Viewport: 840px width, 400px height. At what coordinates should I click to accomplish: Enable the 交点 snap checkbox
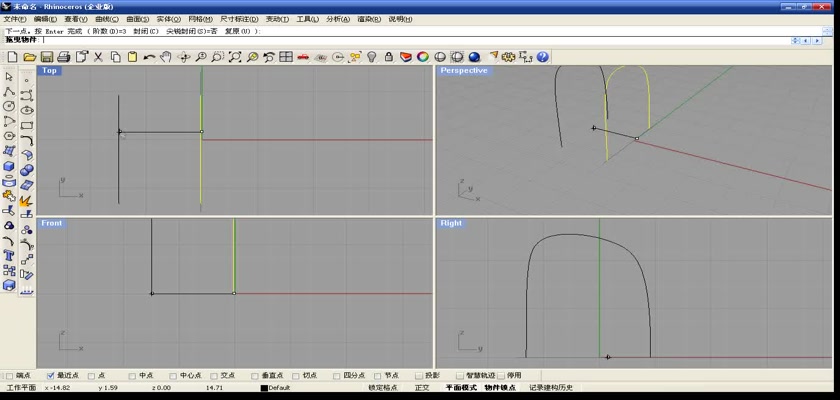(214, 376)
